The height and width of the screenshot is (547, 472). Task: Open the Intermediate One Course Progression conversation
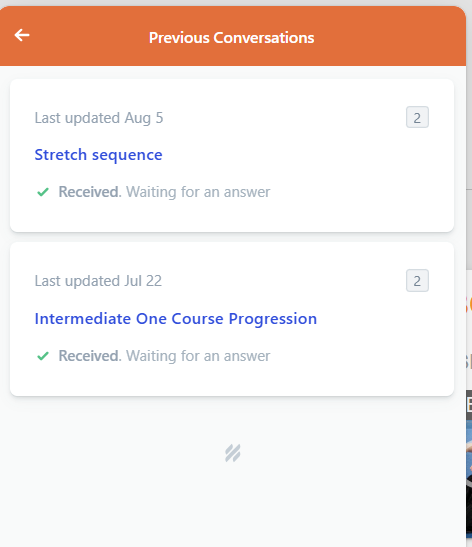(x=175, y=319)
